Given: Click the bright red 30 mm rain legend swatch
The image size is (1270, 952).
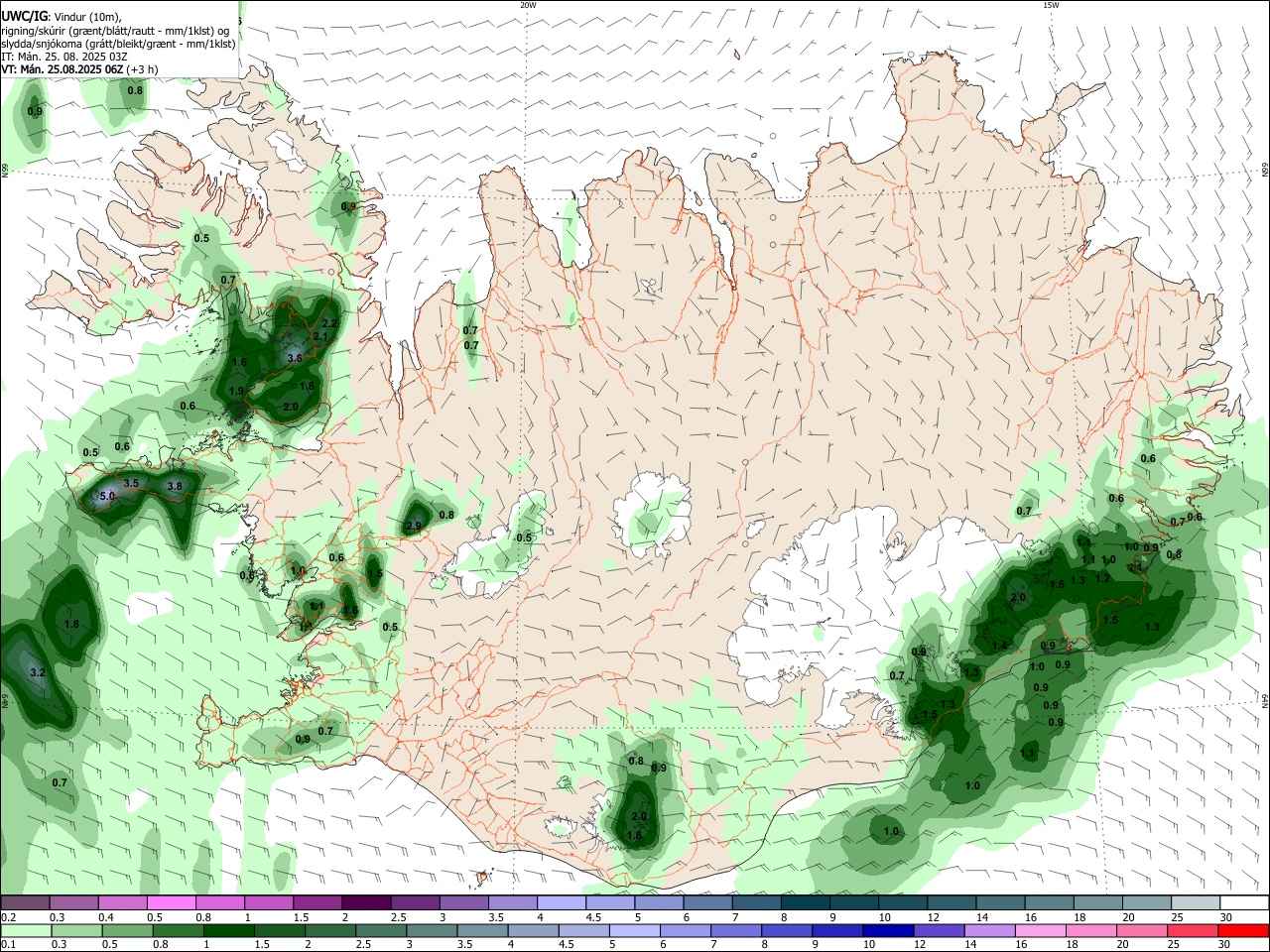Looking at the screenshot, I should 1242,931.
